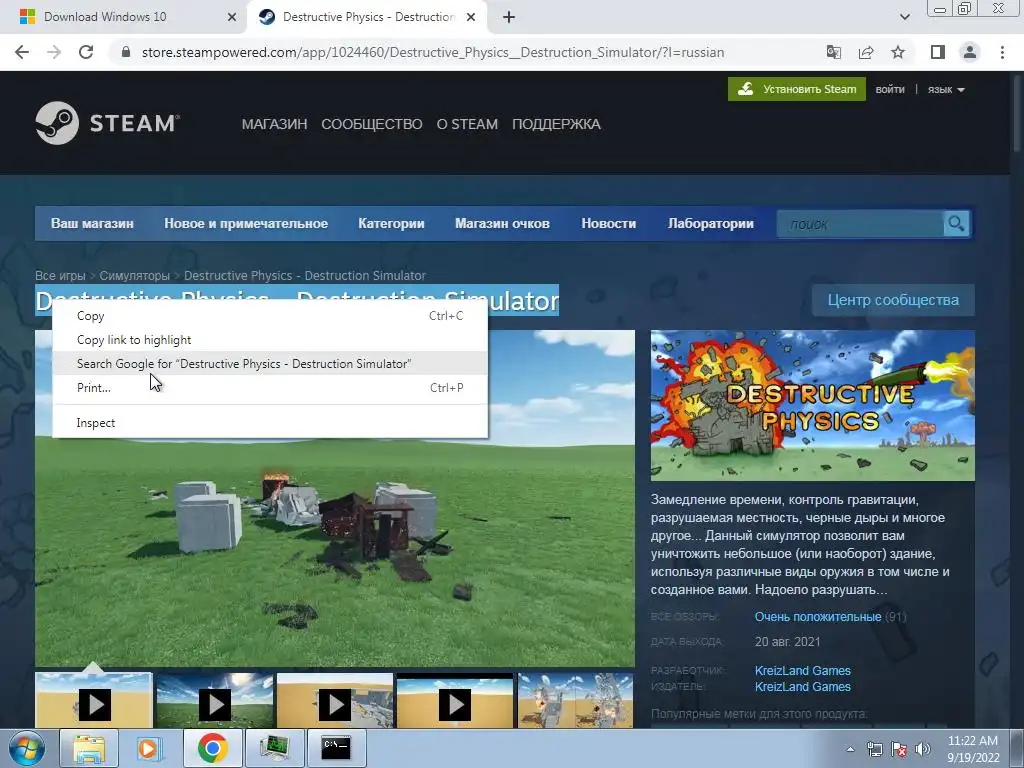Screen dimensions: 1024x768
Task: Show hidden tray icons arrow
Action: pos(850,749)
